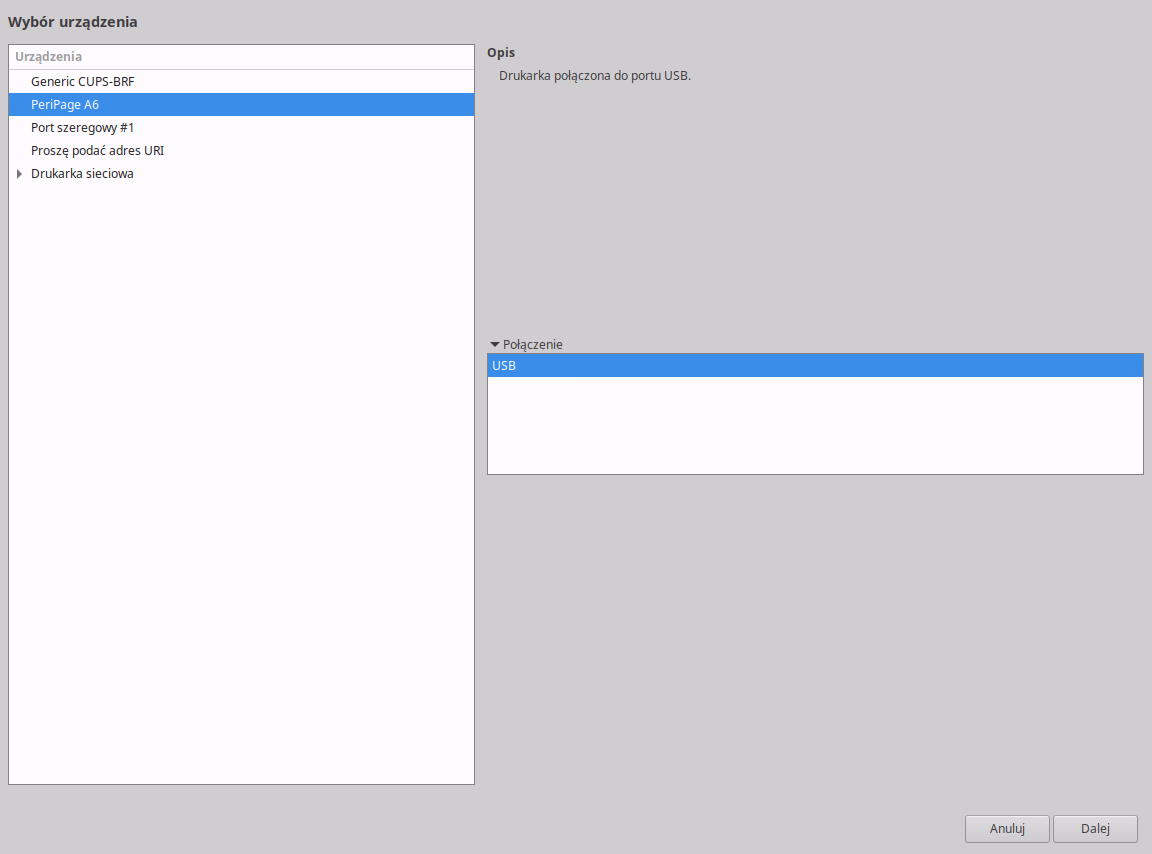1152x854 pixels.
Task: Select Proszę podać adres URI option
Action: click(97, 151)
